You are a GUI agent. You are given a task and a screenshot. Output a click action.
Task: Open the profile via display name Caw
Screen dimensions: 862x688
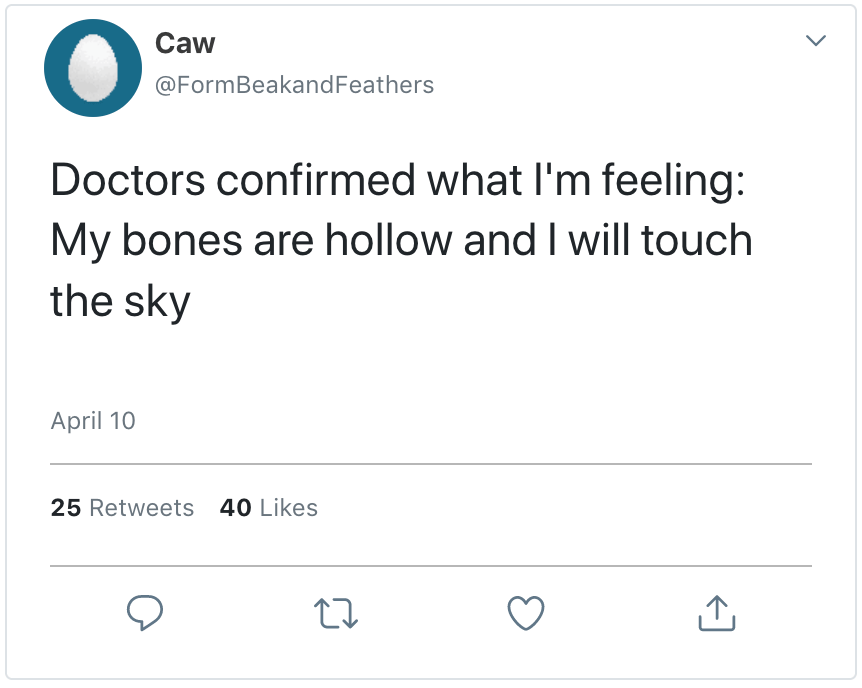click(x=185, y=42)
